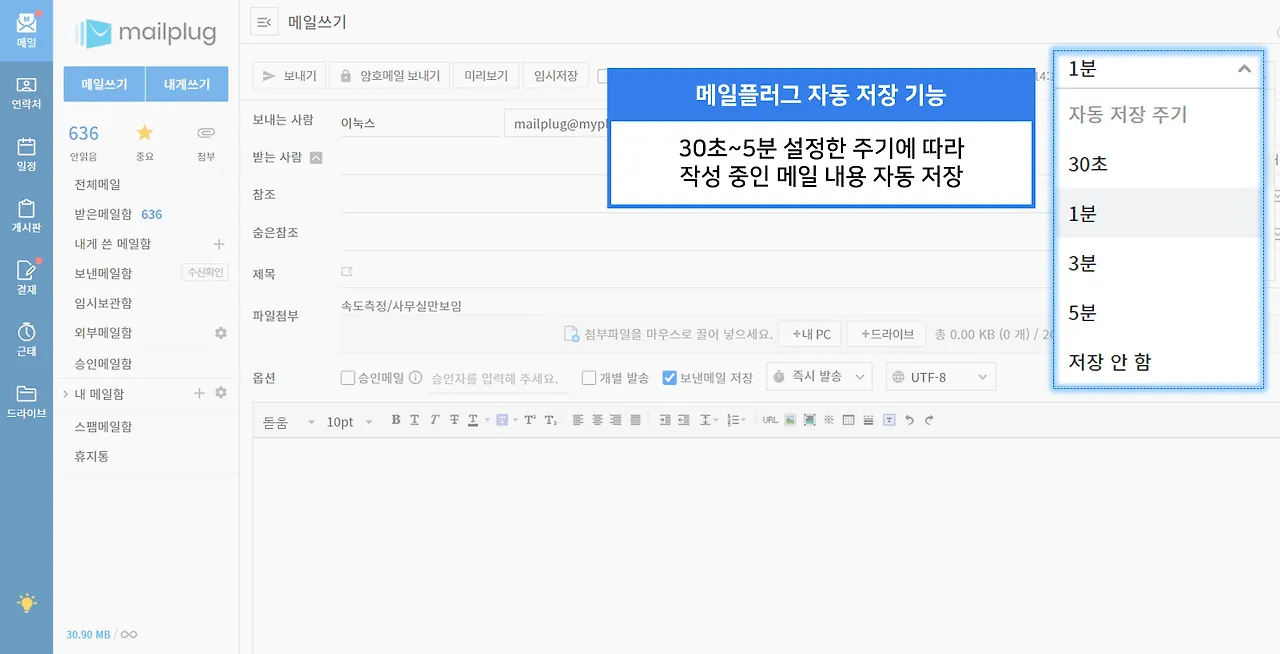
Task: Preview the mail with 미리보기
Action: click(486, 75)
